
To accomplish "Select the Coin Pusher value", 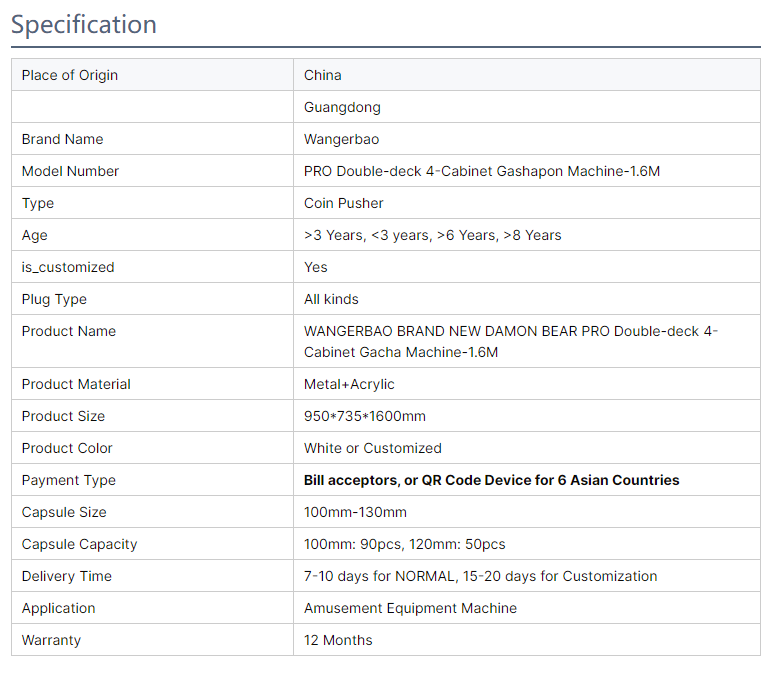I will (343, 203).
